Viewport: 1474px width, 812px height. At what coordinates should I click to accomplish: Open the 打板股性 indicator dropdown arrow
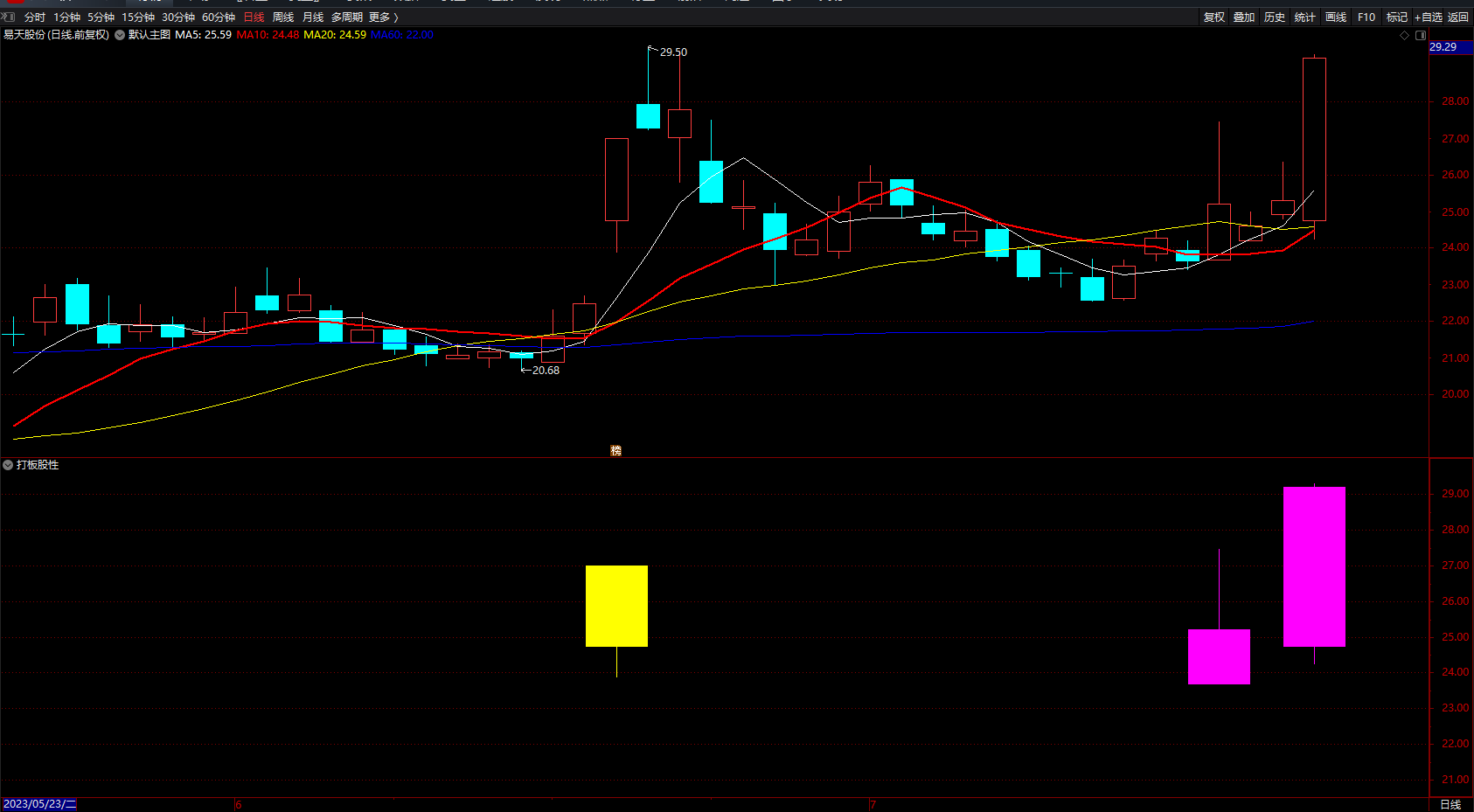click(8, 465)
